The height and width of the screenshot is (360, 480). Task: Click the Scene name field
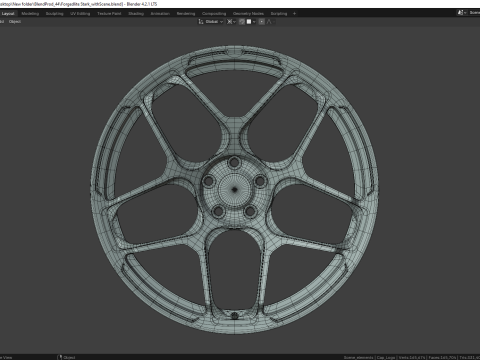474,13
